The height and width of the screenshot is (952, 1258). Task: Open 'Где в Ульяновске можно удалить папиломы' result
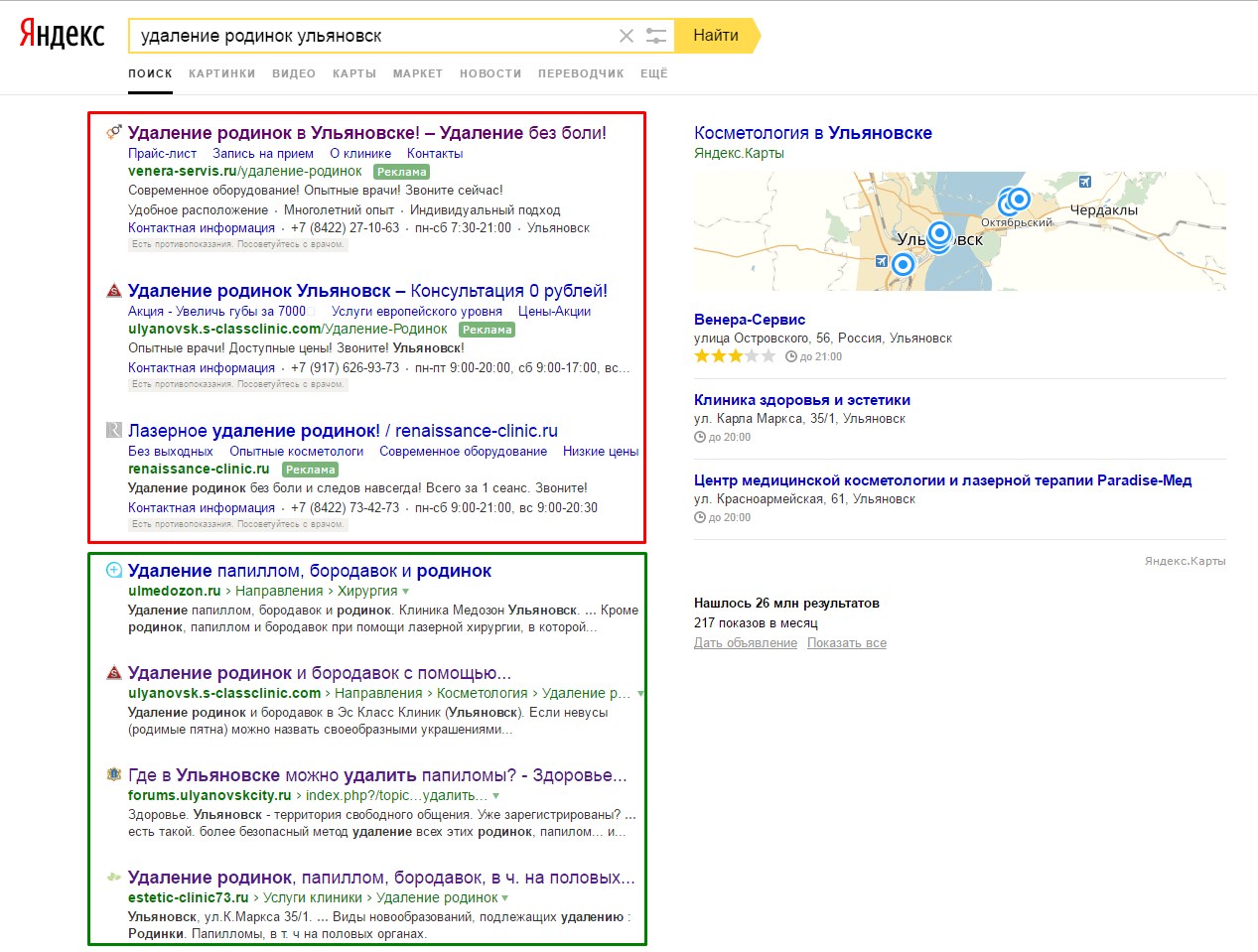[x=377, y=775]
